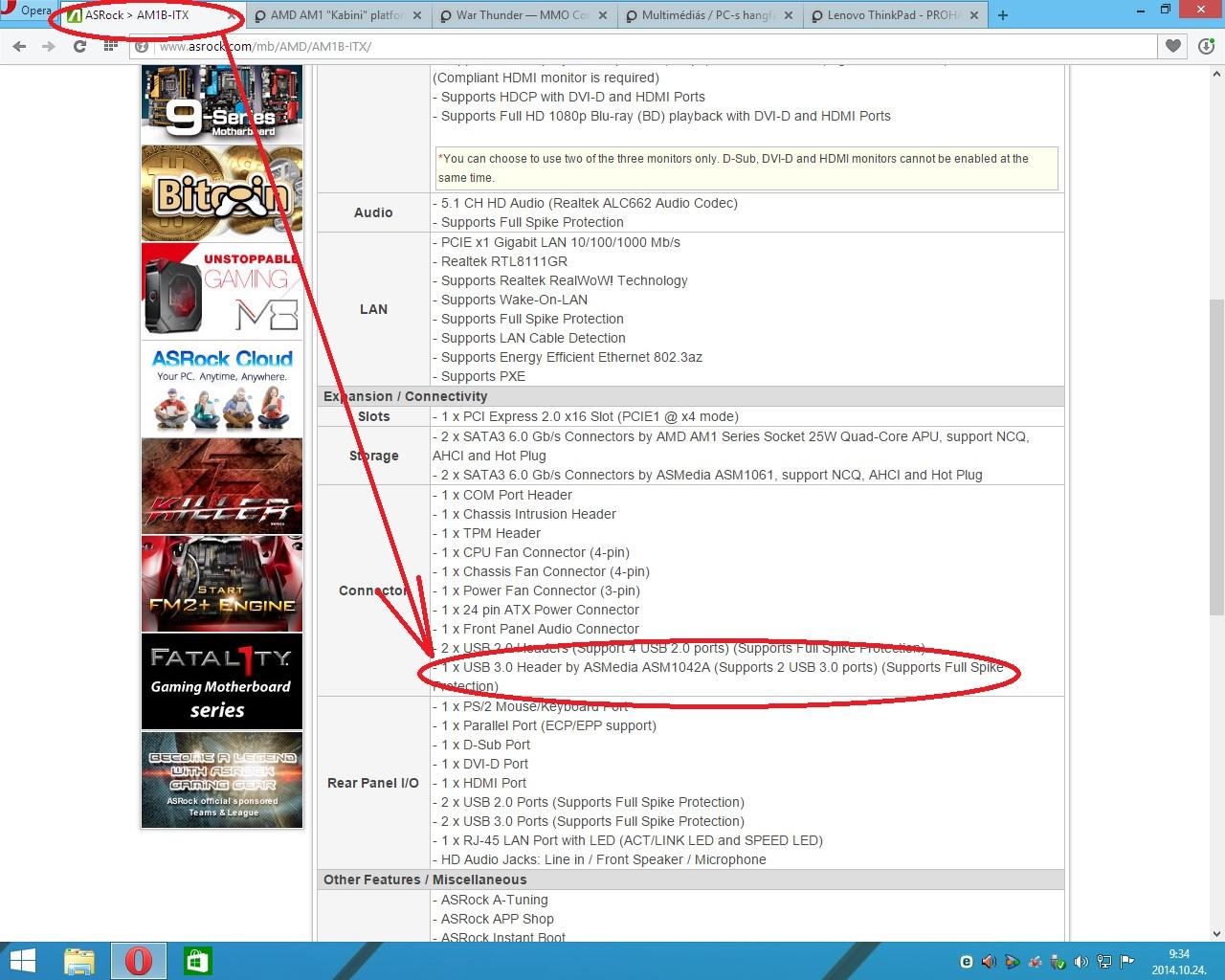Switch to the Multimédiás / PC-s tab
The height and width of the screenshot is (980, 1225).
point(708,15)
